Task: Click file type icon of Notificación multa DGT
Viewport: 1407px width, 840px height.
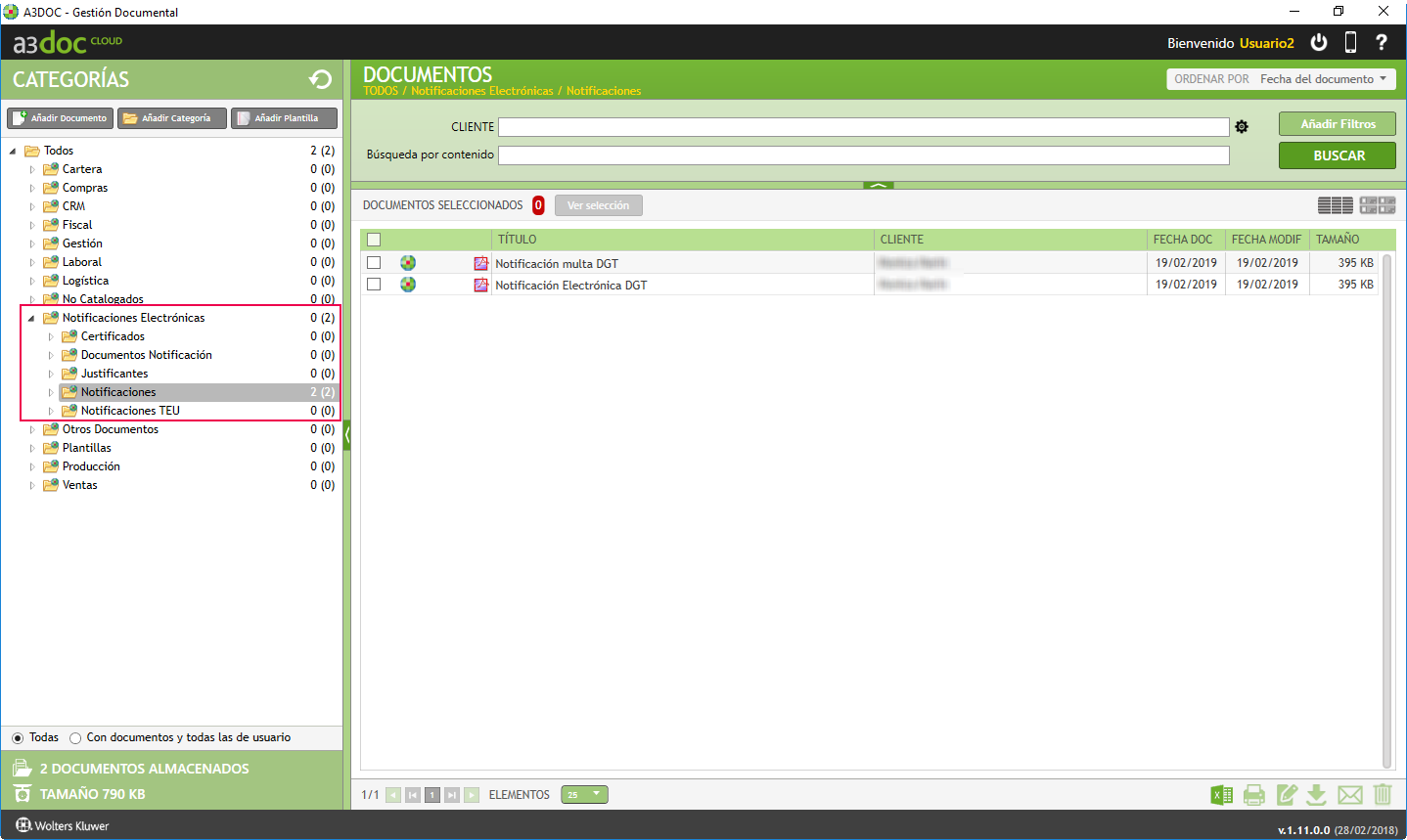Action: coord(480,263)
